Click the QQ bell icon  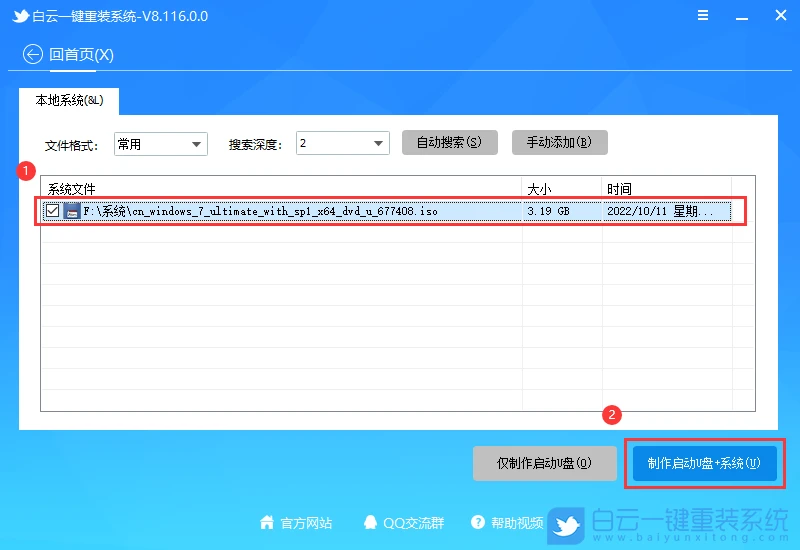pyautogui.click(x=370, y=522)
